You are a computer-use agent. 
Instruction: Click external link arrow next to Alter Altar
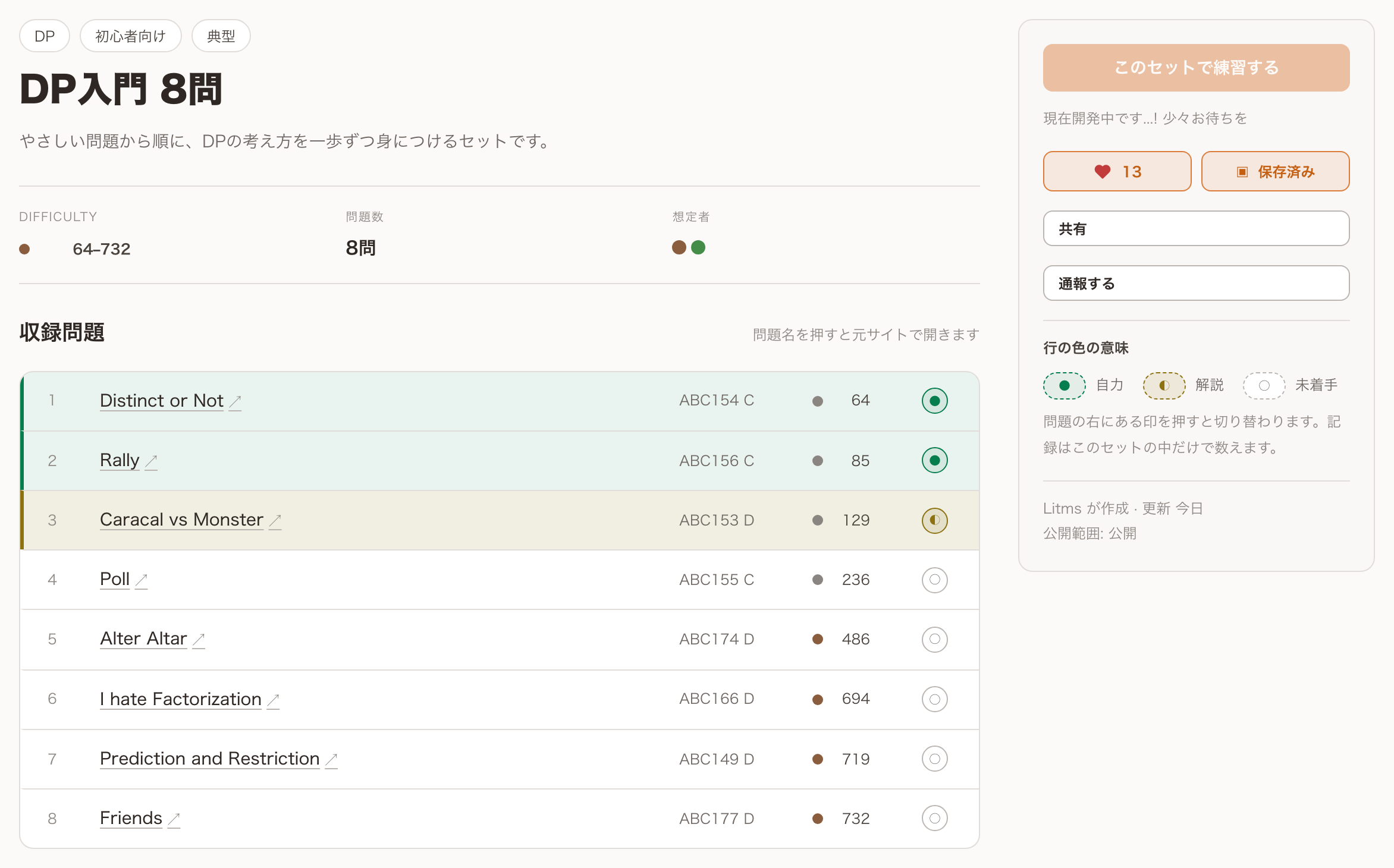(x=199, y=640)
